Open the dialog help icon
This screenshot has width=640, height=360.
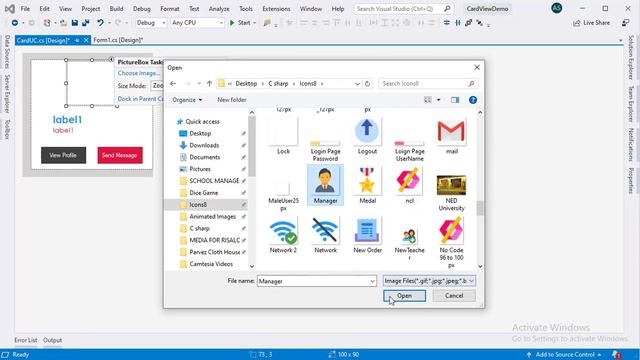point(473,100)
